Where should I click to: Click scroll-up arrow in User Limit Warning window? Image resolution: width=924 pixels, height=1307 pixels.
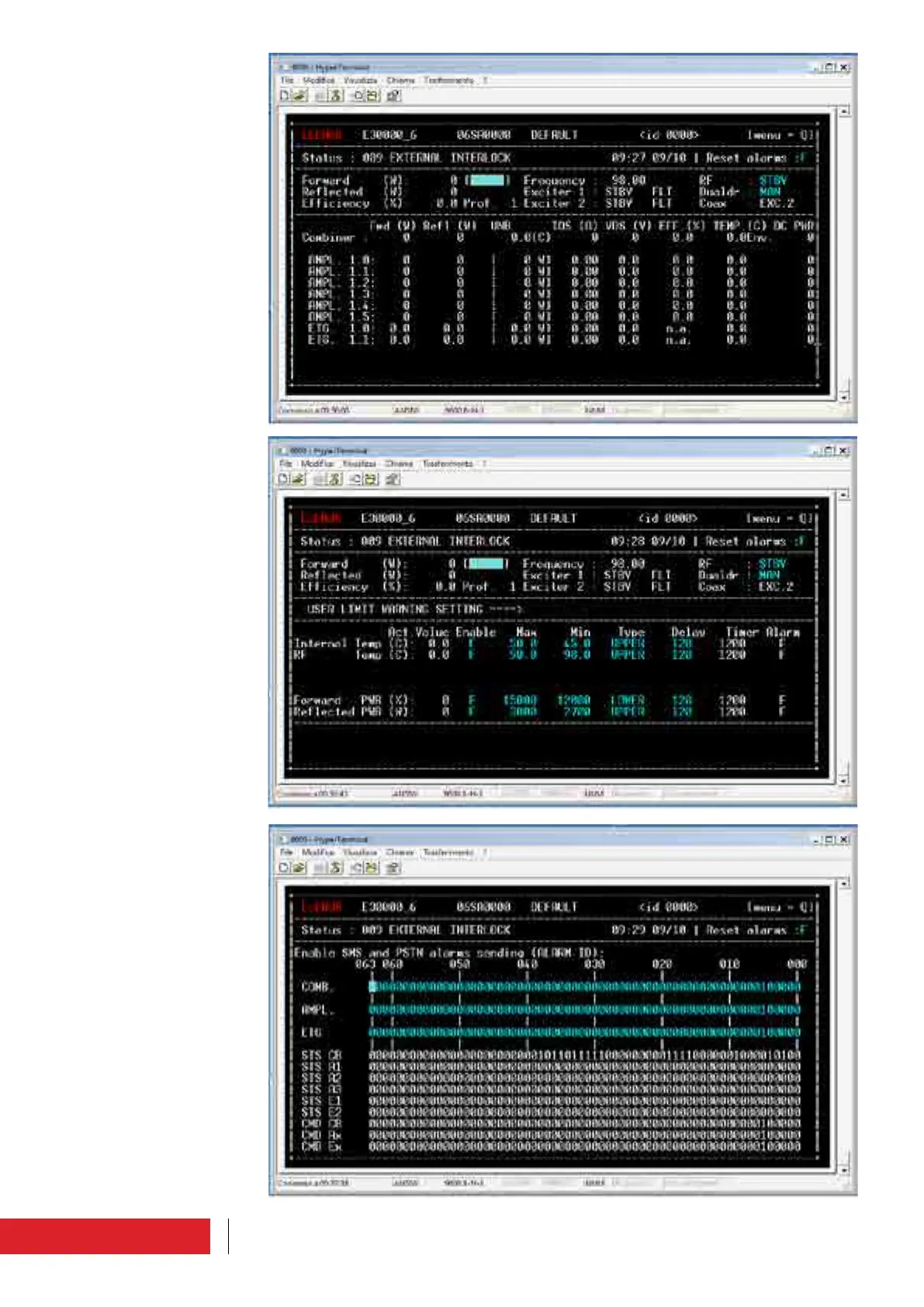click(844, 494)
